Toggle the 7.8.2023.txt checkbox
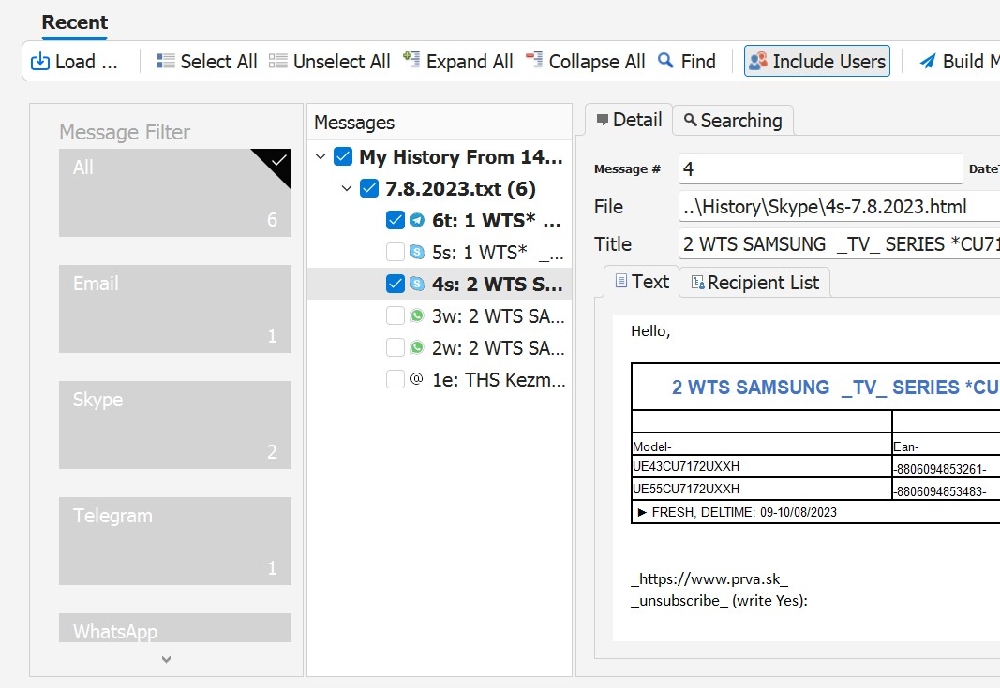This screenshot has width=1000, height=688. coord(369,189)
